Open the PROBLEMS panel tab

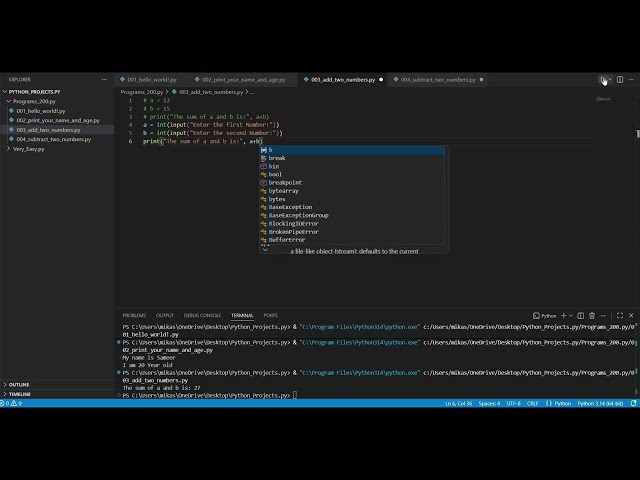pyautogui.click(x=134, y=316)
